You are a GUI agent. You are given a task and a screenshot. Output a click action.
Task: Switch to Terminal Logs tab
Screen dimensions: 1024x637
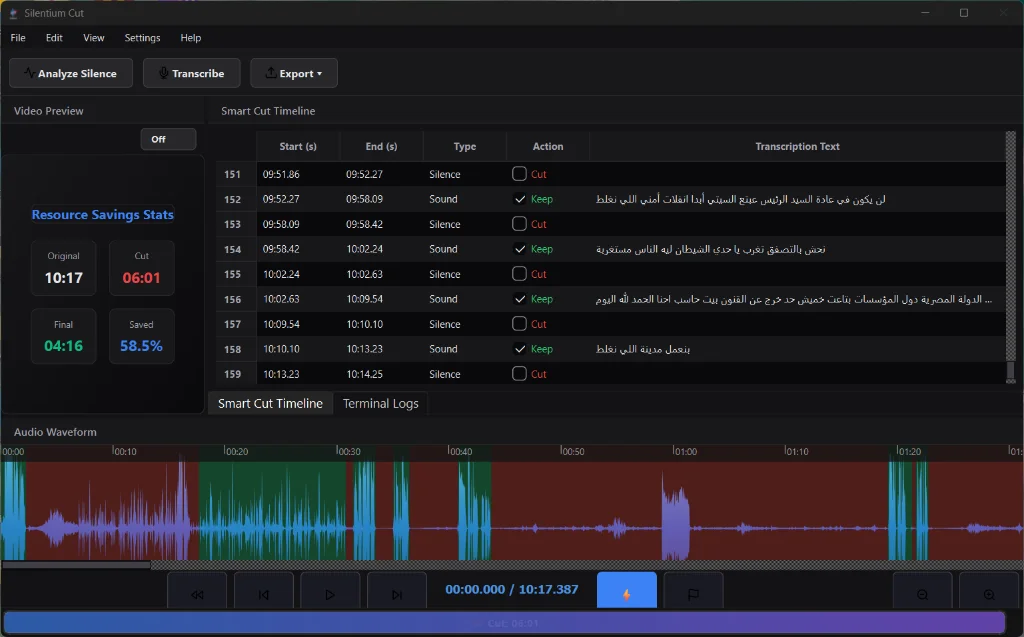point(381,403)
